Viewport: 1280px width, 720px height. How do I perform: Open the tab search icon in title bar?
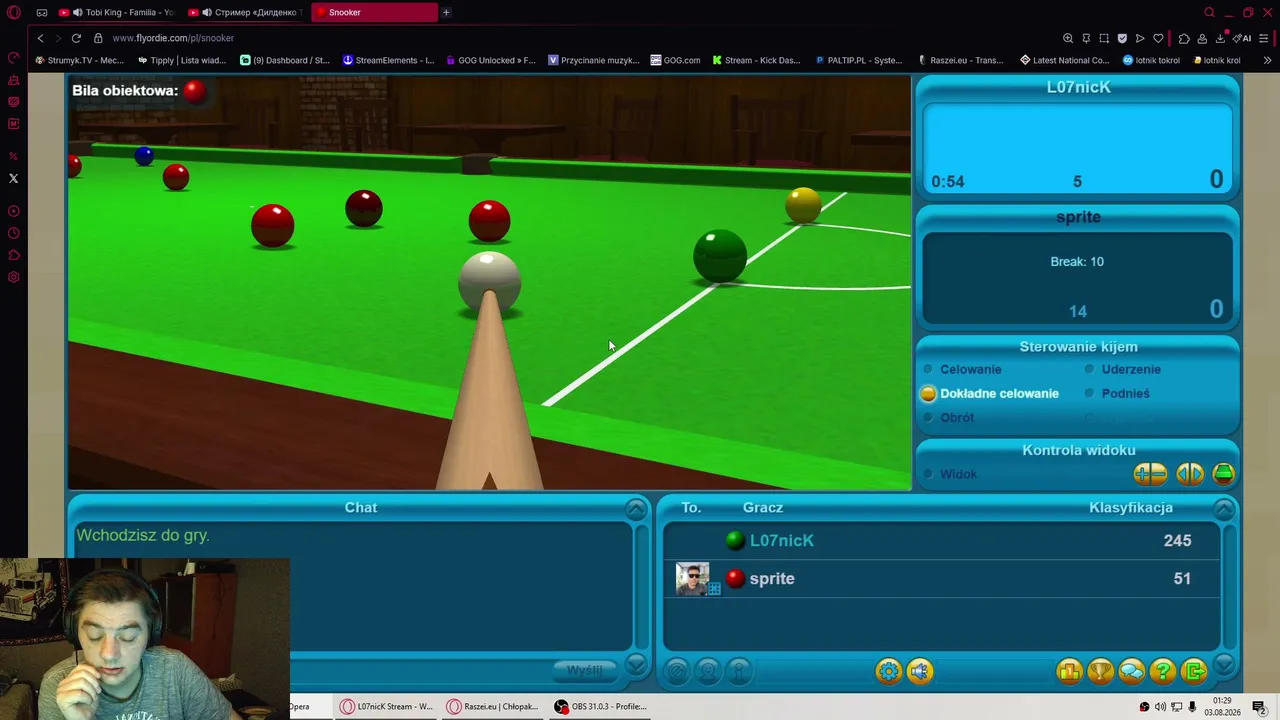[1209, 12]
